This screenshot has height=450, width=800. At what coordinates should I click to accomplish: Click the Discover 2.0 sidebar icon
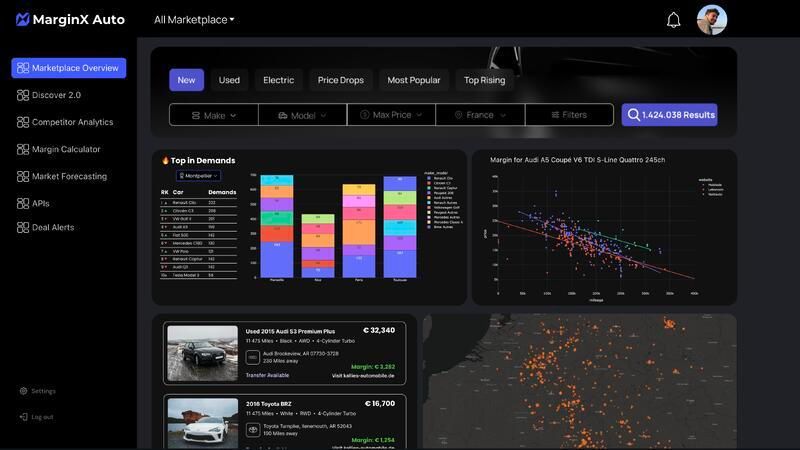23,95
